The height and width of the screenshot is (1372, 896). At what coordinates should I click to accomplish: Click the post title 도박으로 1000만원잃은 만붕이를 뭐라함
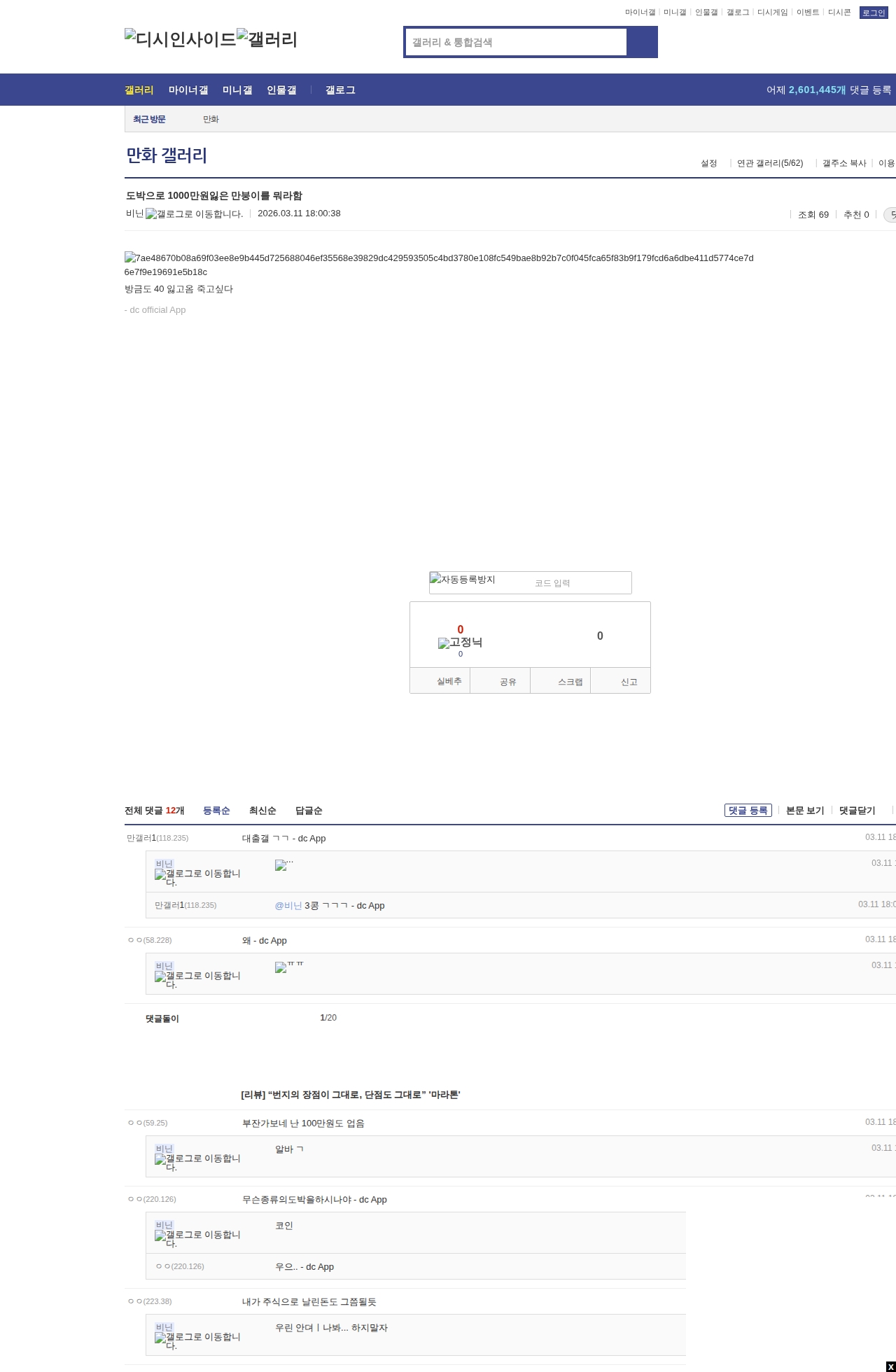coord(214,196)
